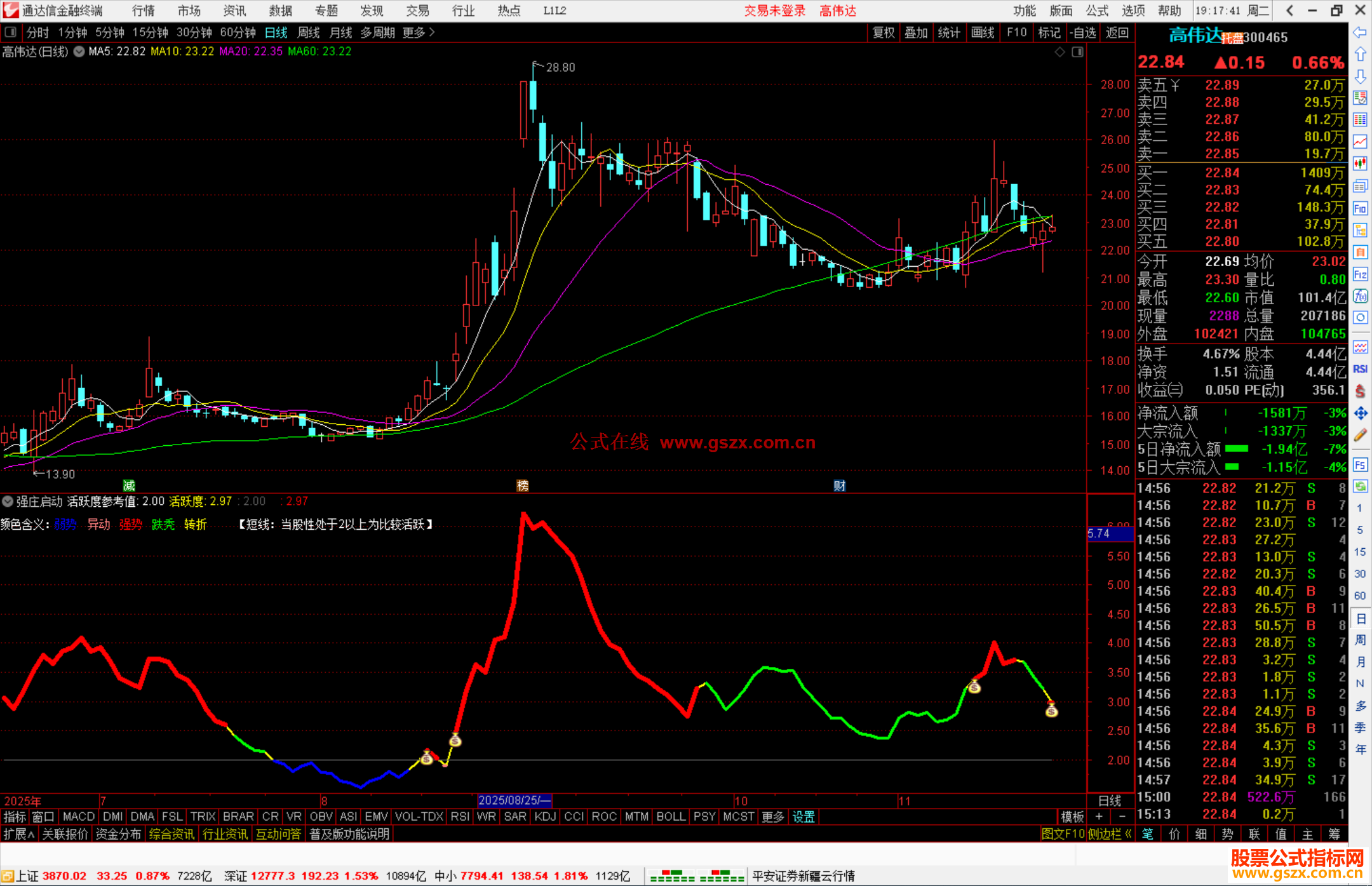
Task: Toggle the diamond marker icon above chart
Action: point(1059,52)
